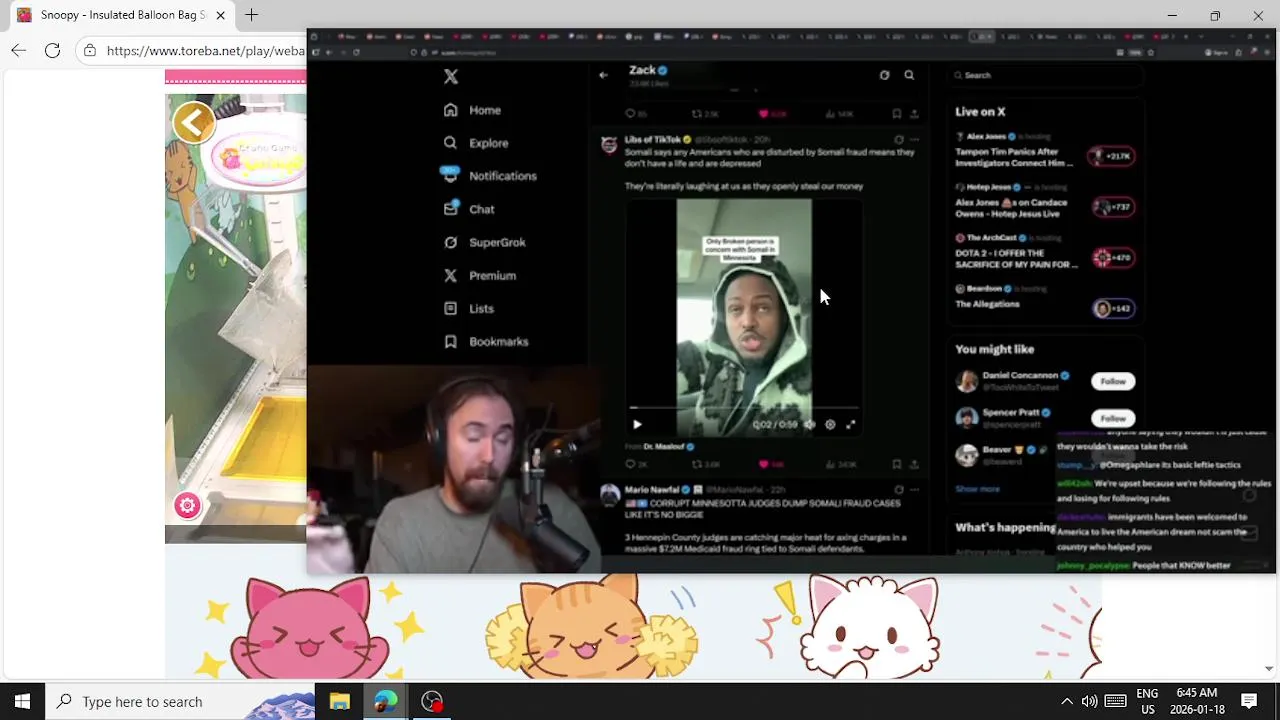This screenshot has height=720, width=1280.
Task: Open the Mario Nawfal profile avatar
Action: tap(609, 495)
